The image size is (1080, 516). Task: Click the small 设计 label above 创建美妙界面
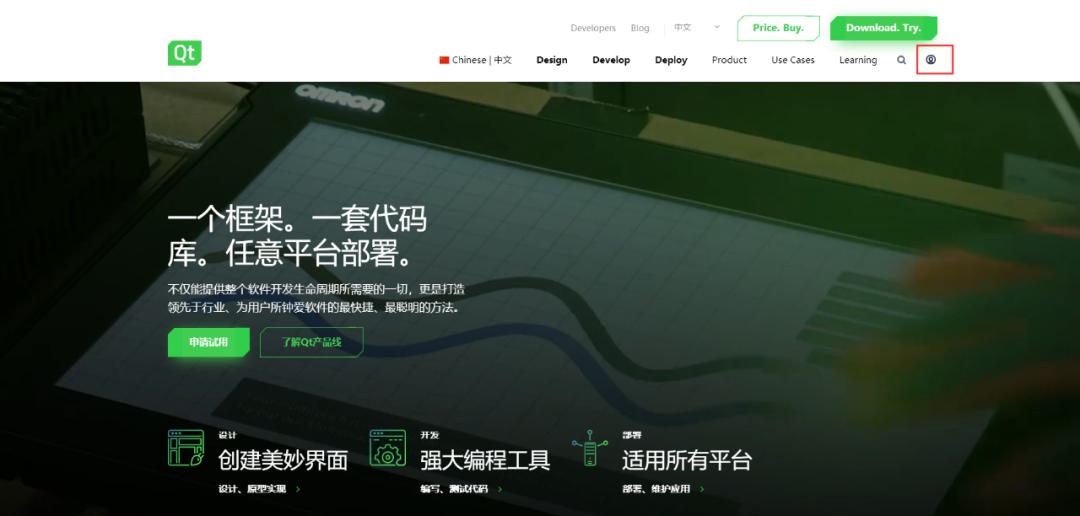[x=227, y=435]
